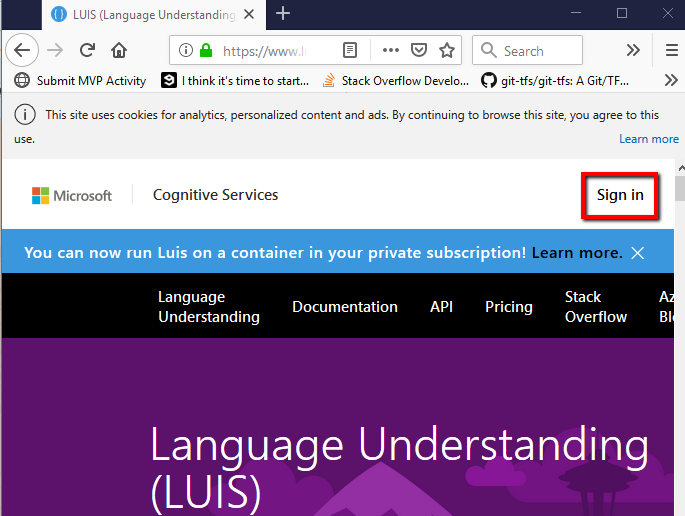685x516 pixels.
Task: Open Documentation nav item
Action: tap(345, 307)
